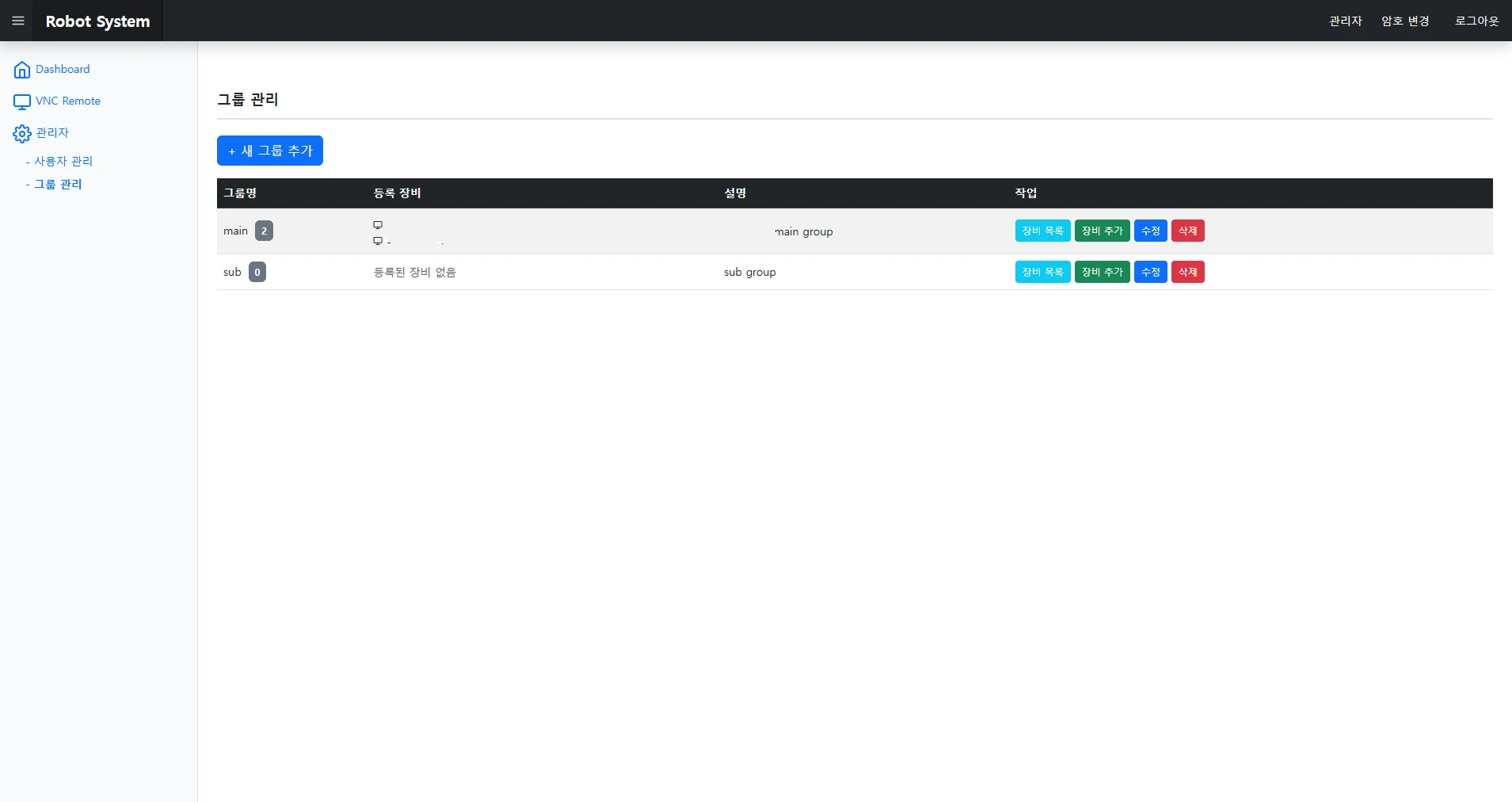Click the Robot System brand title
The height and width of the screenshot is (802, 1512).
click(x=97, y=21)
